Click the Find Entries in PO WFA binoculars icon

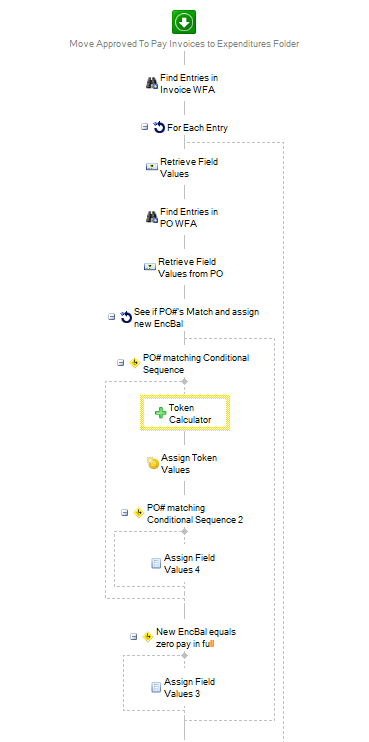152,218
